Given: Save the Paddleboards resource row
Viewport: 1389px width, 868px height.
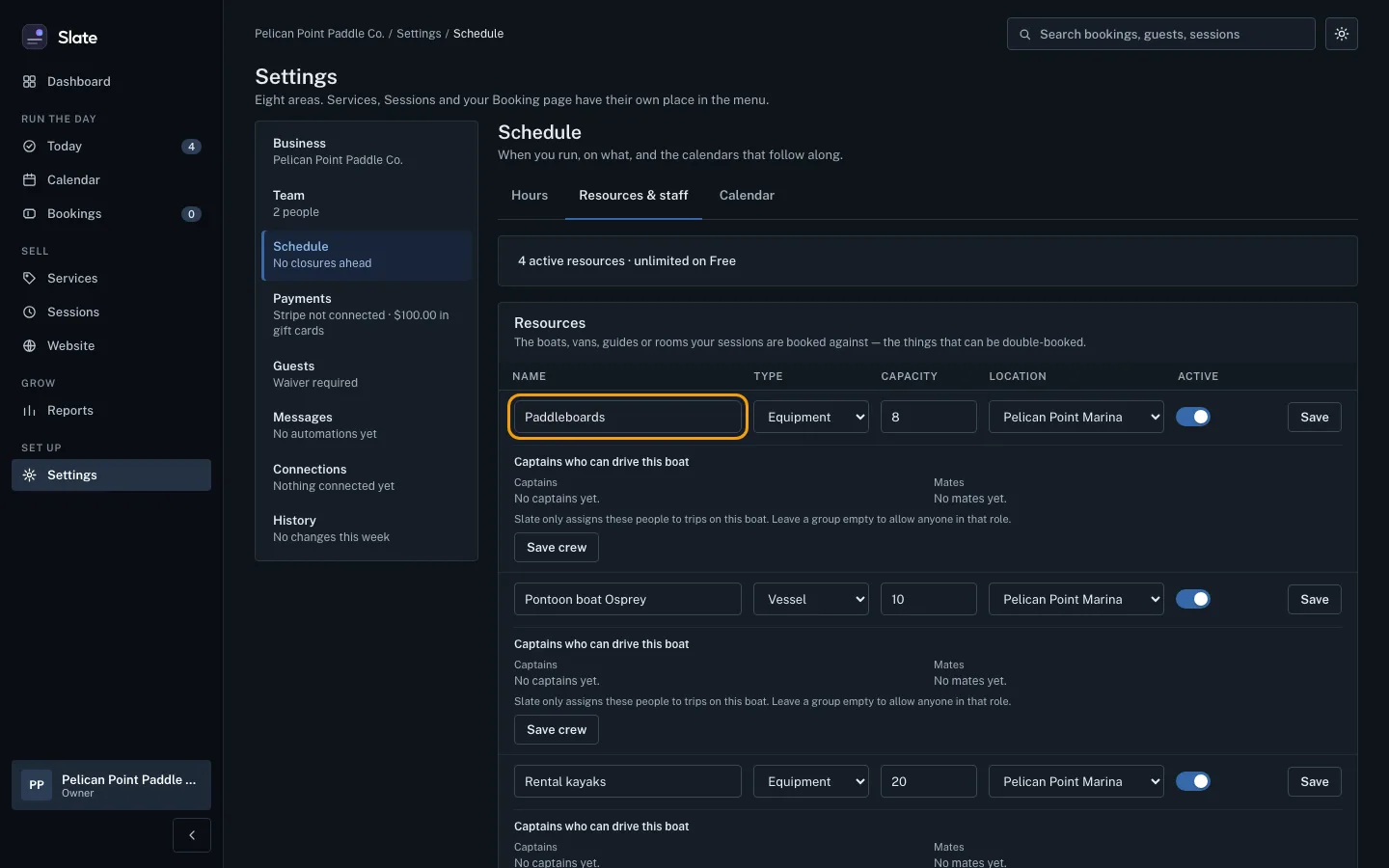Looking at the screenshot, I should pyautogui.click(x=1315, y=417).
